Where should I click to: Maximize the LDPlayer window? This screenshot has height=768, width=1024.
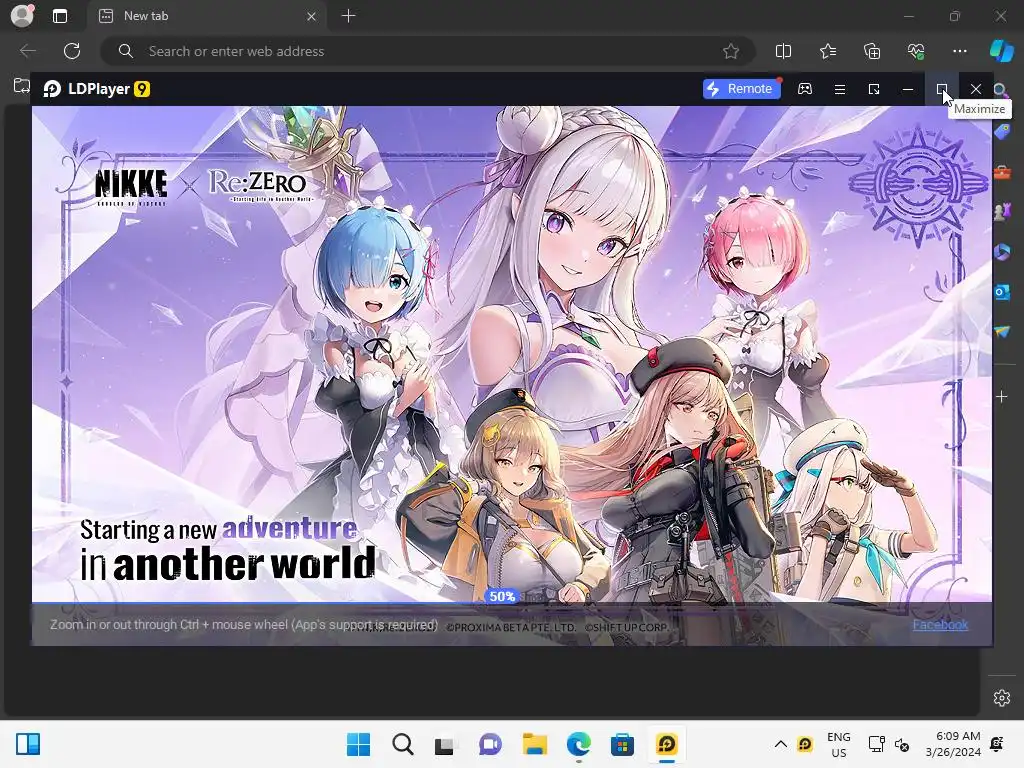(942, 89)
